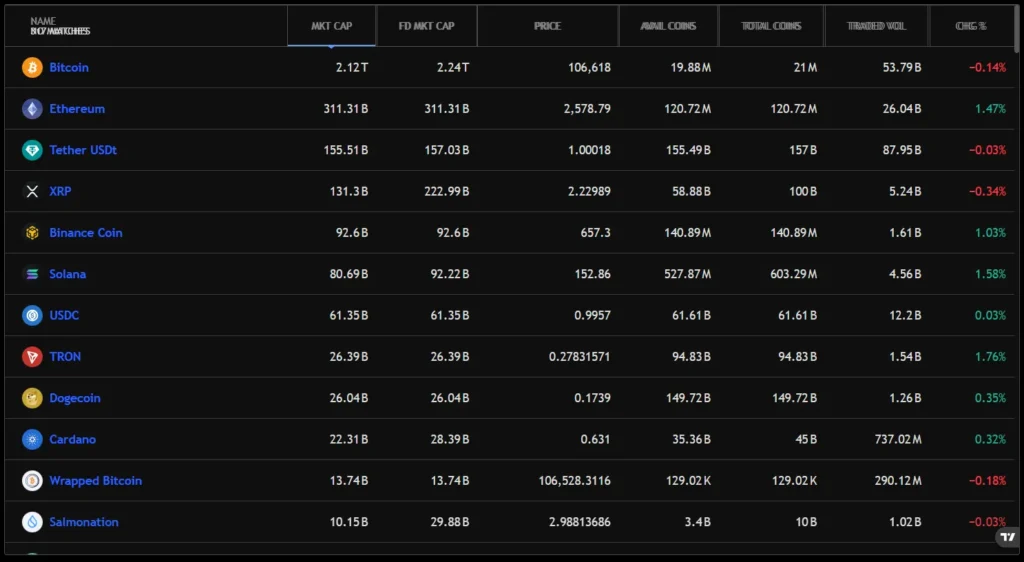This screenshot has height=562, width=1024.
Task: Open the Salmonation coin link
Action: [x=84, y=522]
